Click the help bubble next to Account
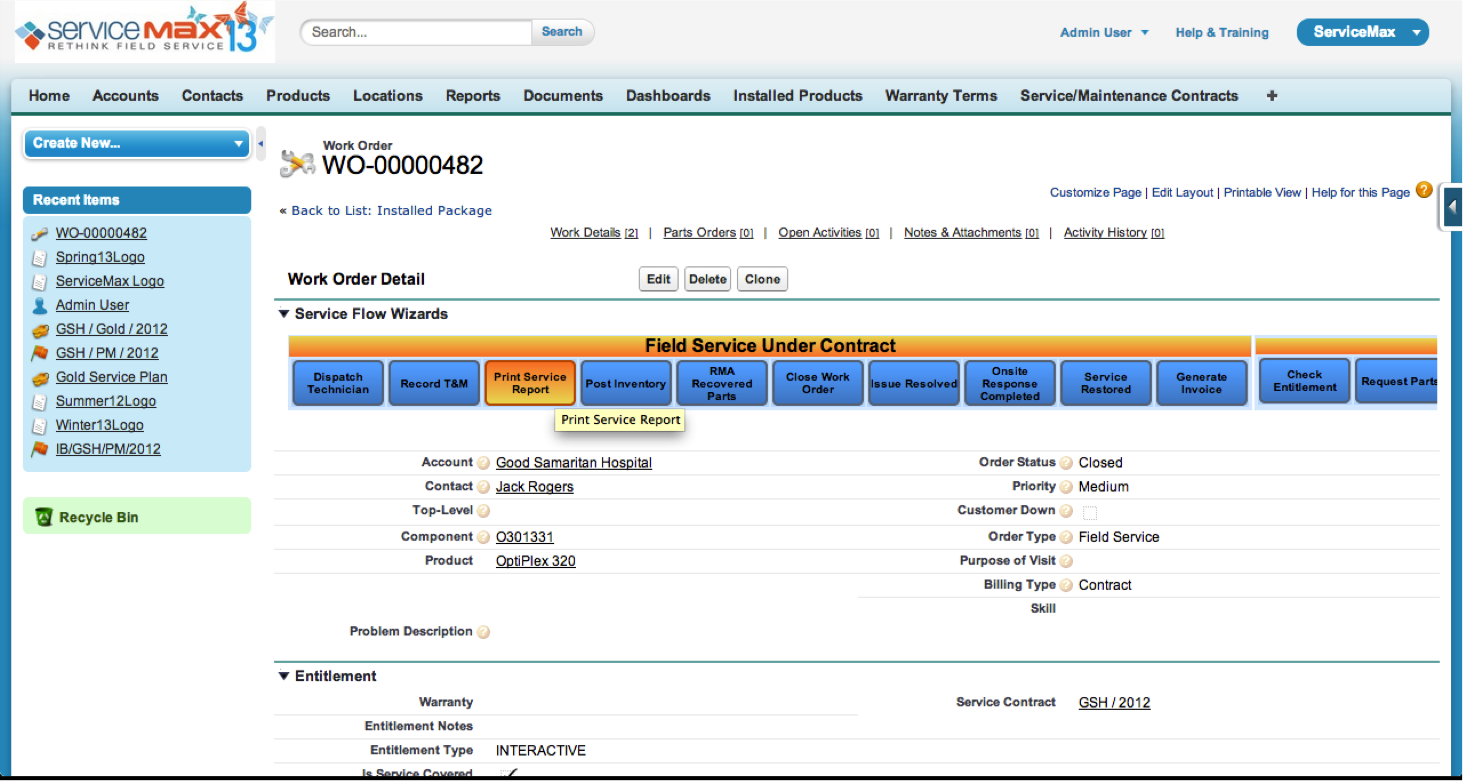Viewport: 1463px width, 781px height. point(484,463)
